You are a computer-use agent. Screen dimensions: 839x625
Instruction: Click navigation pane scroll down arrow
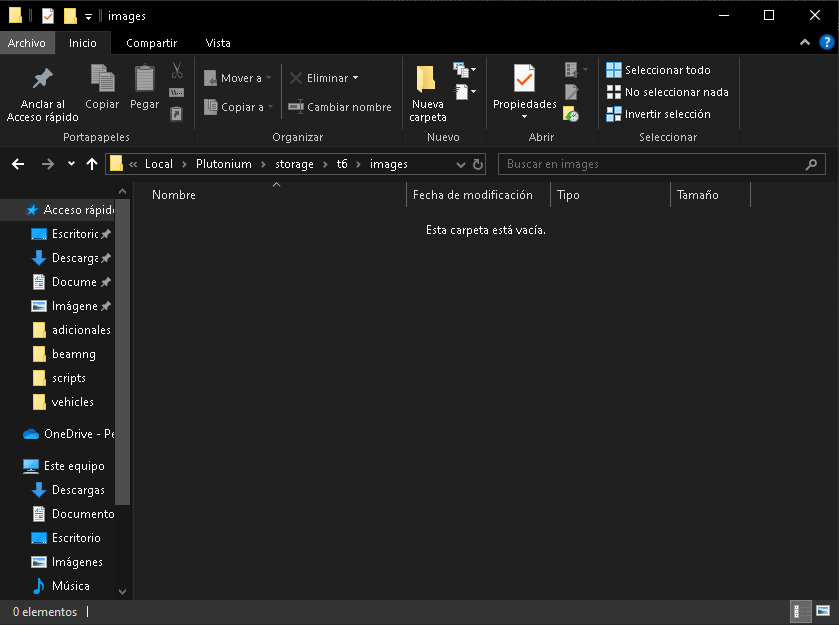coord(123,591)
